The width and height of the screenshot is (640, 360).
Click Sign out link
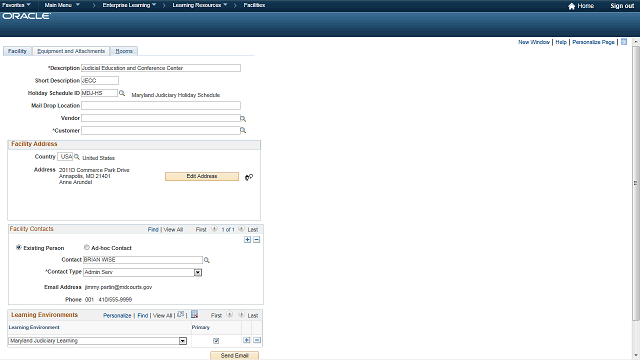point(622,6)
